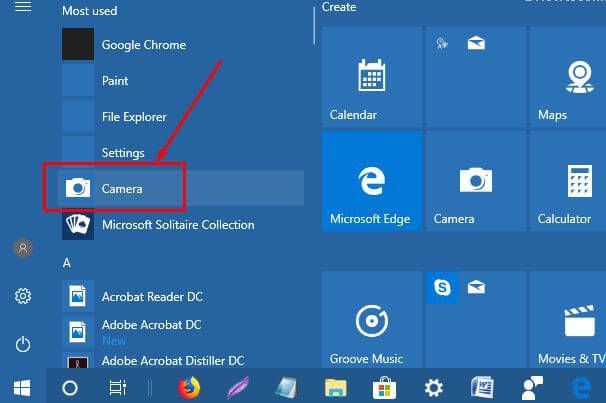Click the Most used heading
The width and height of the screenshot is (606, 403).
point(90,11)
